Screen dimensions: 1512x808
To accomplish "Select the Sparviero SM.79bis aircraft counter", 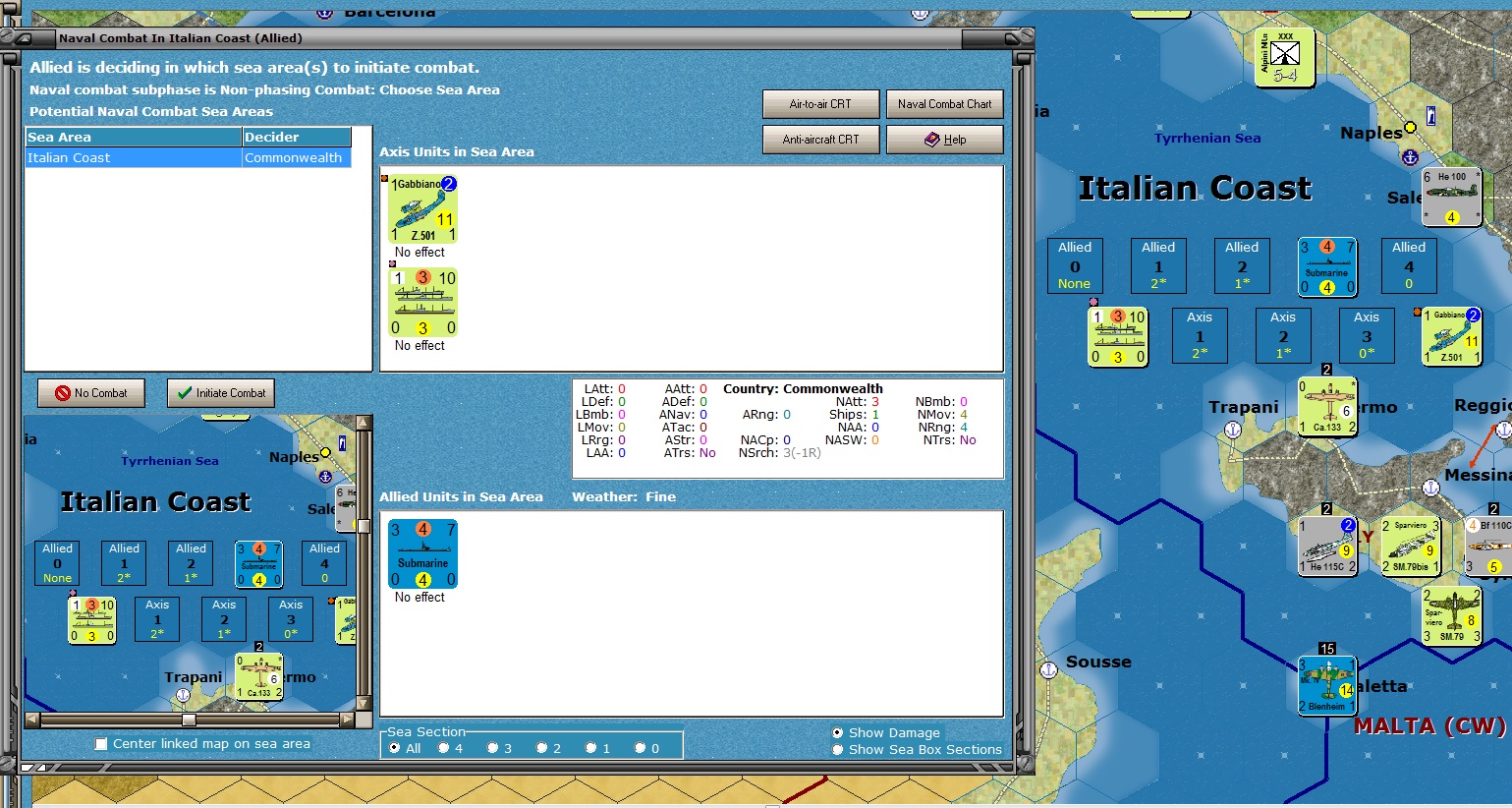I will [x=1411, y=545].
